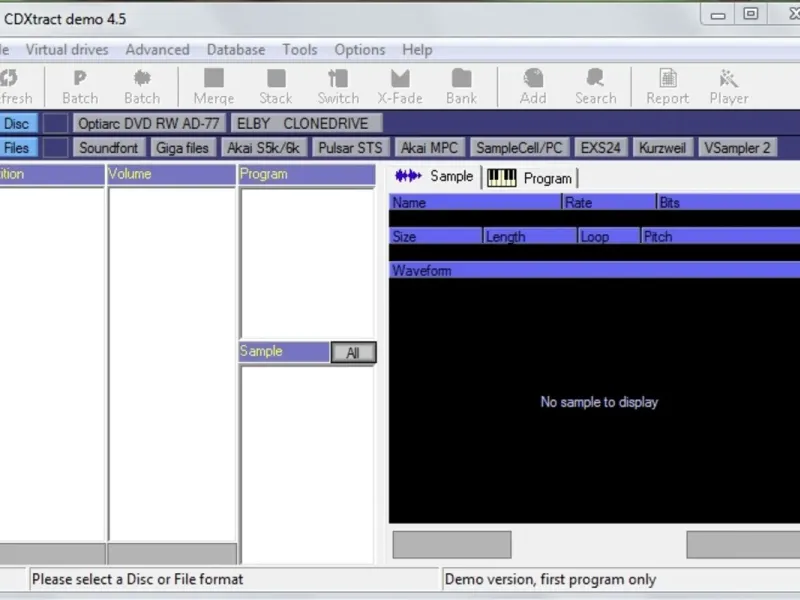Click the Bits column header
Viewport: 800px width, 600px height.
(x=729, y=203)
